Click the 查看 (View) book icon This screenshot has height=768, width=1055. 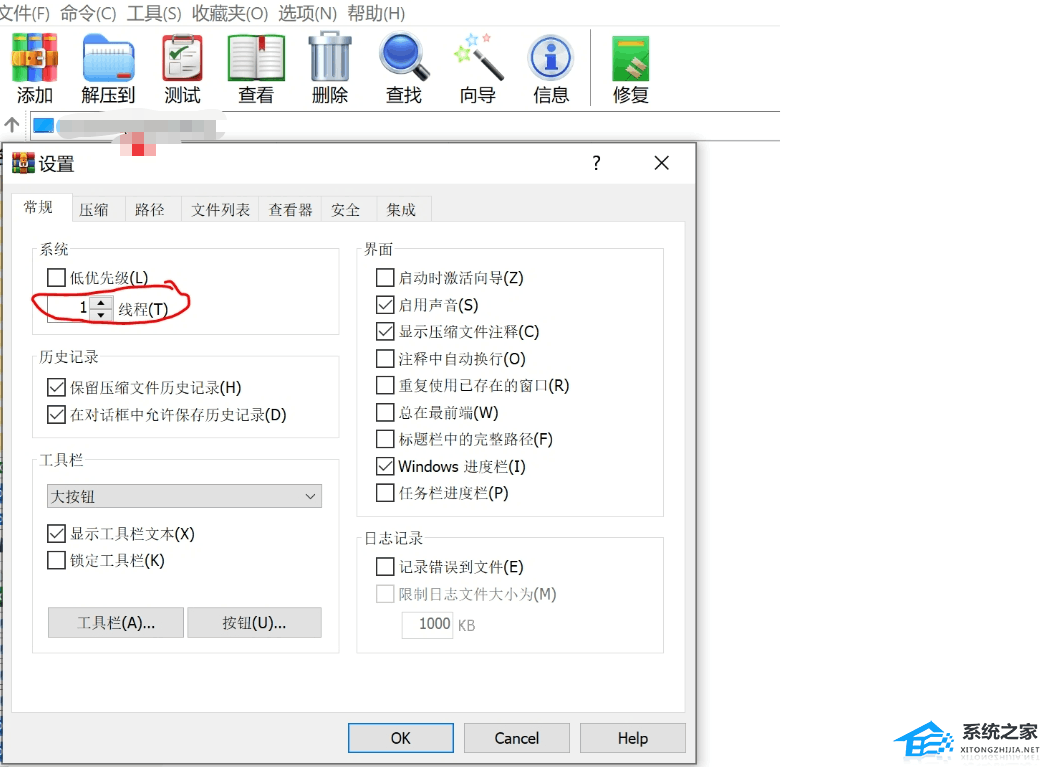(256, 58)
